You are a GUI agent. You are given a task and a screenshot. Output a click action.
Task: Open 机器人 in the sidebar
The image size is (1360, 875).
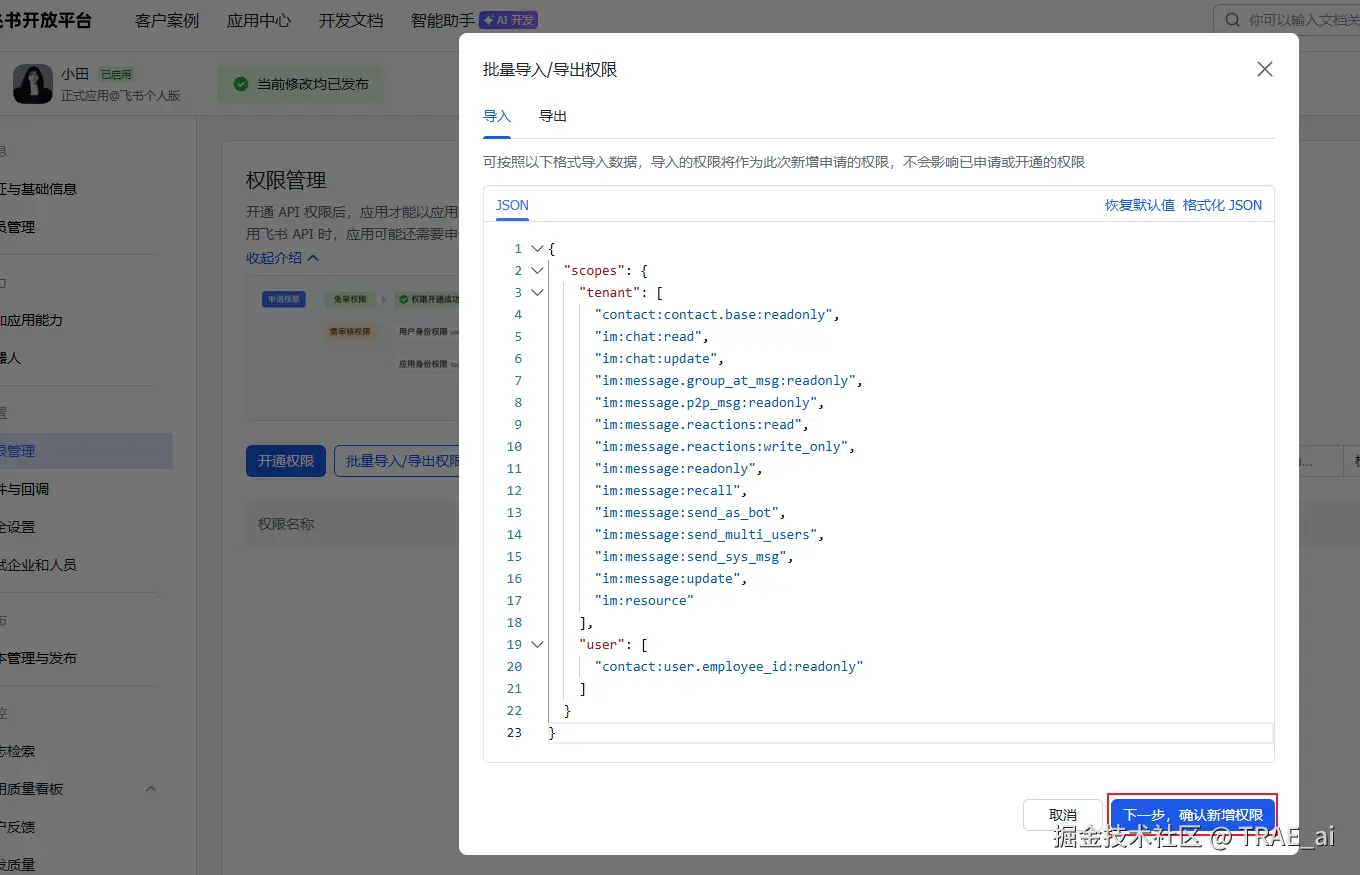click(10, 357)
